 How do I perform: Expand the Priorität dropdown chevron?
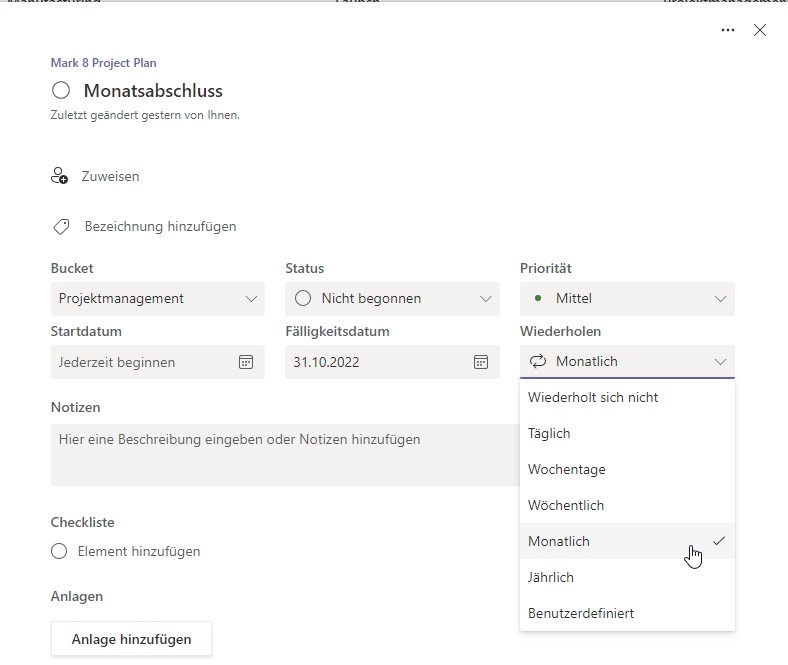pos(720,298)
